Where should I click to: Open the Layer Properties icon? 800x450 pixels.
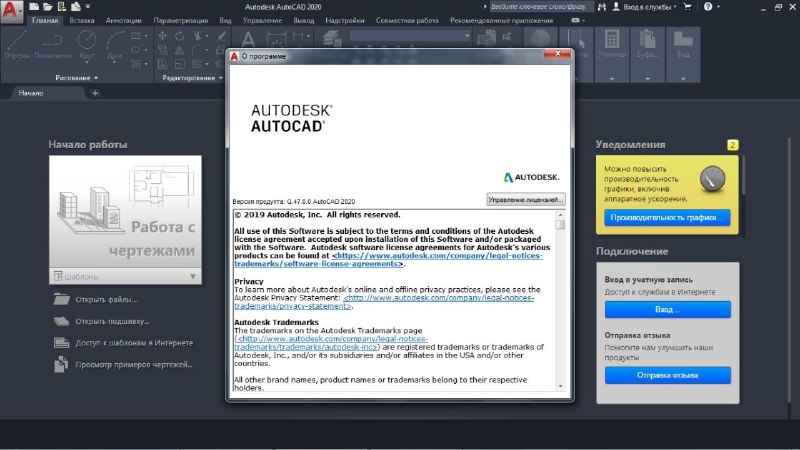click(332, 39)
